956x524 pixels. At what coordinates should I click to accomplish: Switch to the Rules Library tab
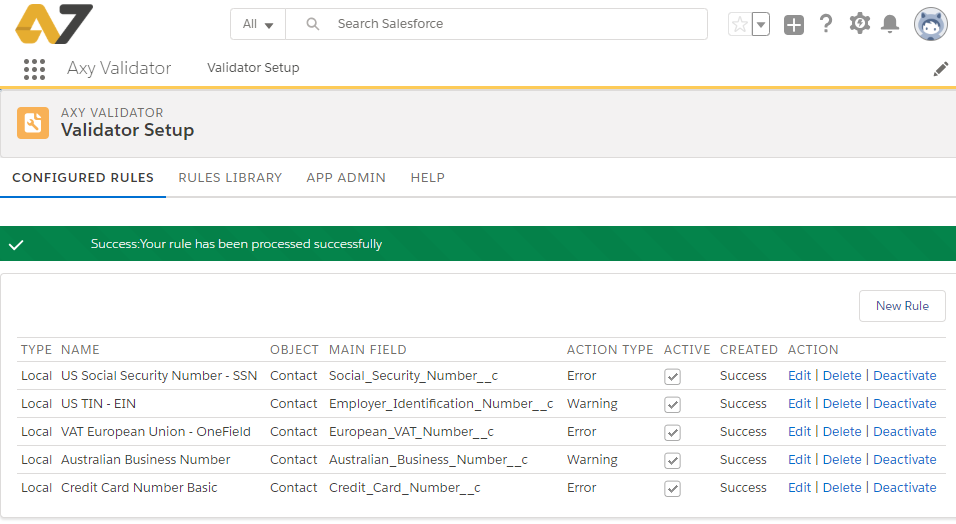[230, 178]
